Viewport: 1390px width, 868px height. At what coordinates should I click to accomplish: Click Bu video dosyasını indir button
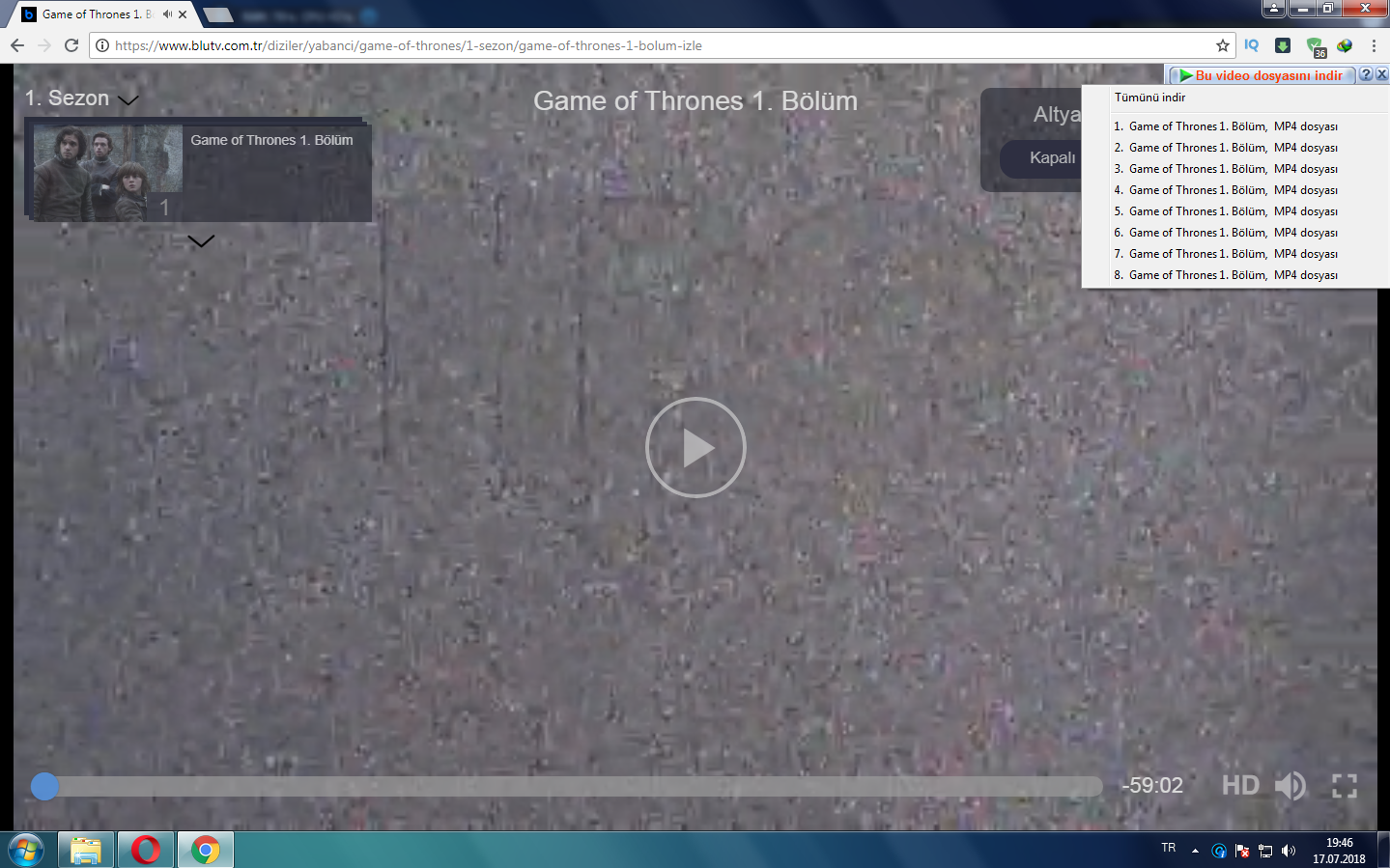click(1262, 75)
